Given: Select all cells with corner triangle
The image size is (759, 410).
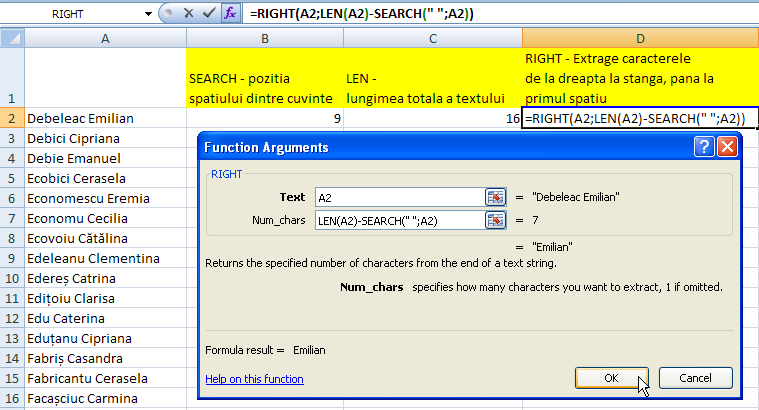Looking at the screenshot, I should [12, 38].
